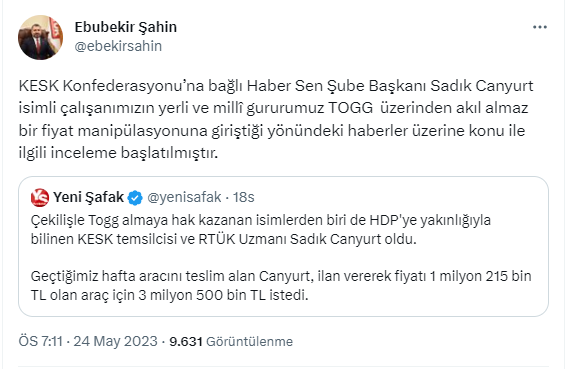The image size is (565, 369).
Task: Click Yeni Şafak's blue verified badge
Action: click(x=135, y=198)
